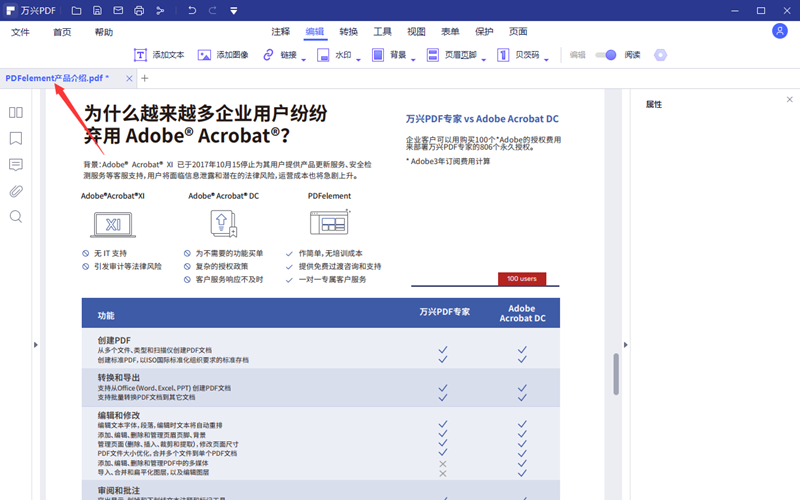Image resolution: width=800 pixels, height=500 pixels.
Task: Switch to the 转换 tab
Action: [349, 32]
